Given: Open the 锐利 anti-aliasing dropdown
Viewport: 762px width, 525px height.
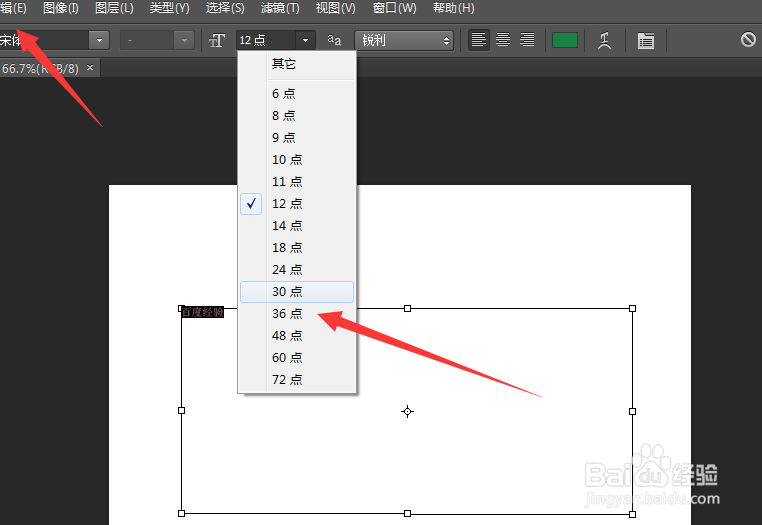Looking at the screenshot, I should point(404,40).
